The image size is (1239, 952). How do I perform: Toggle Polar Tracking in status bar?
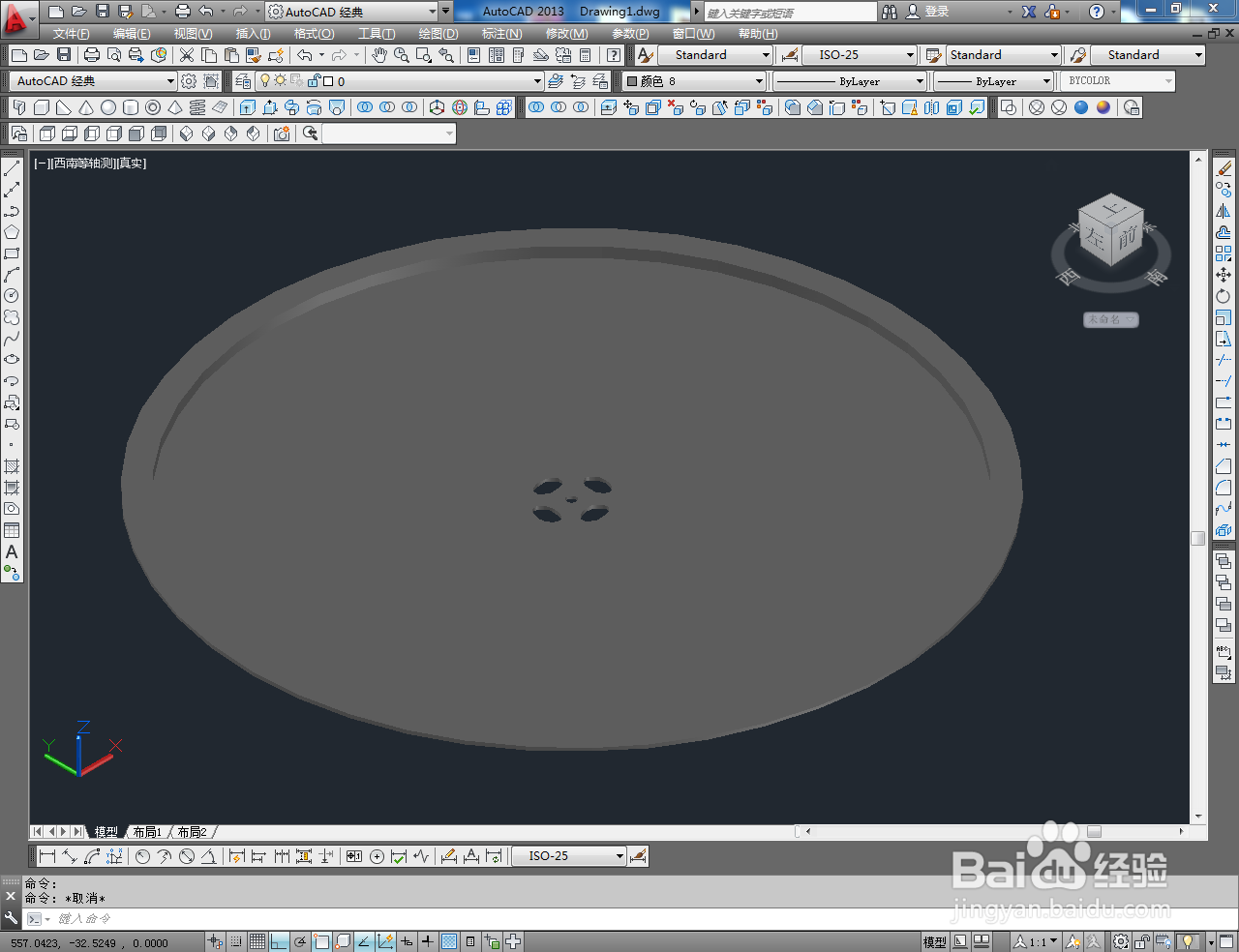coord(300,941)
